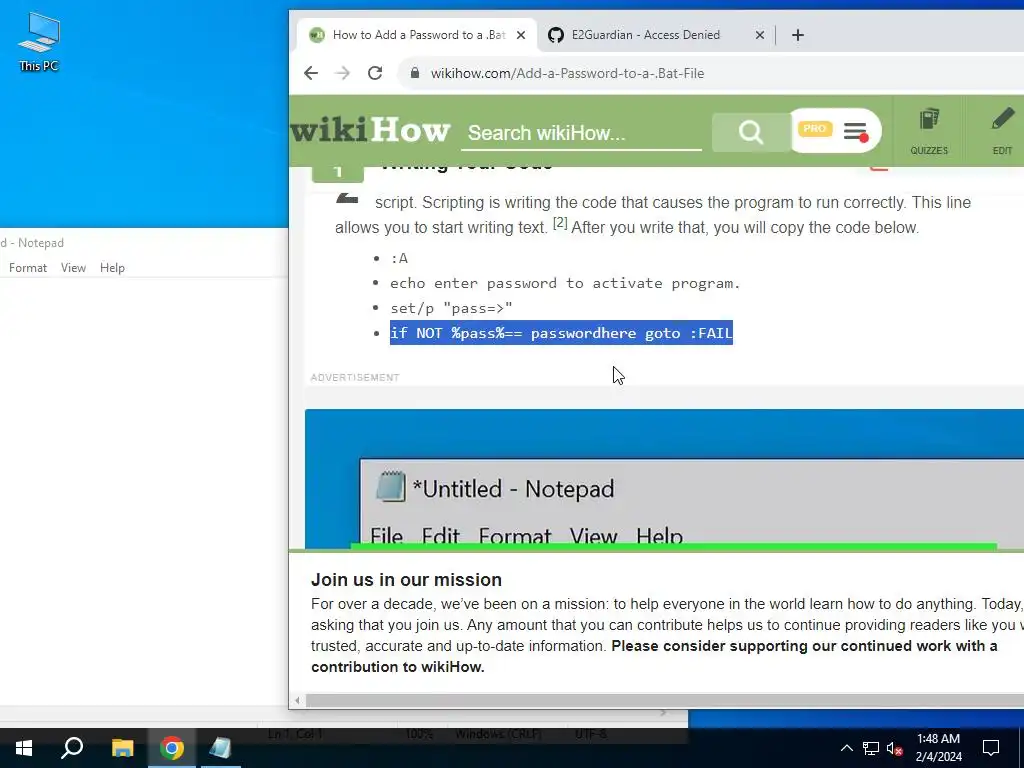Click the horizontal scrollbar left arrow

tap(297, 701)
